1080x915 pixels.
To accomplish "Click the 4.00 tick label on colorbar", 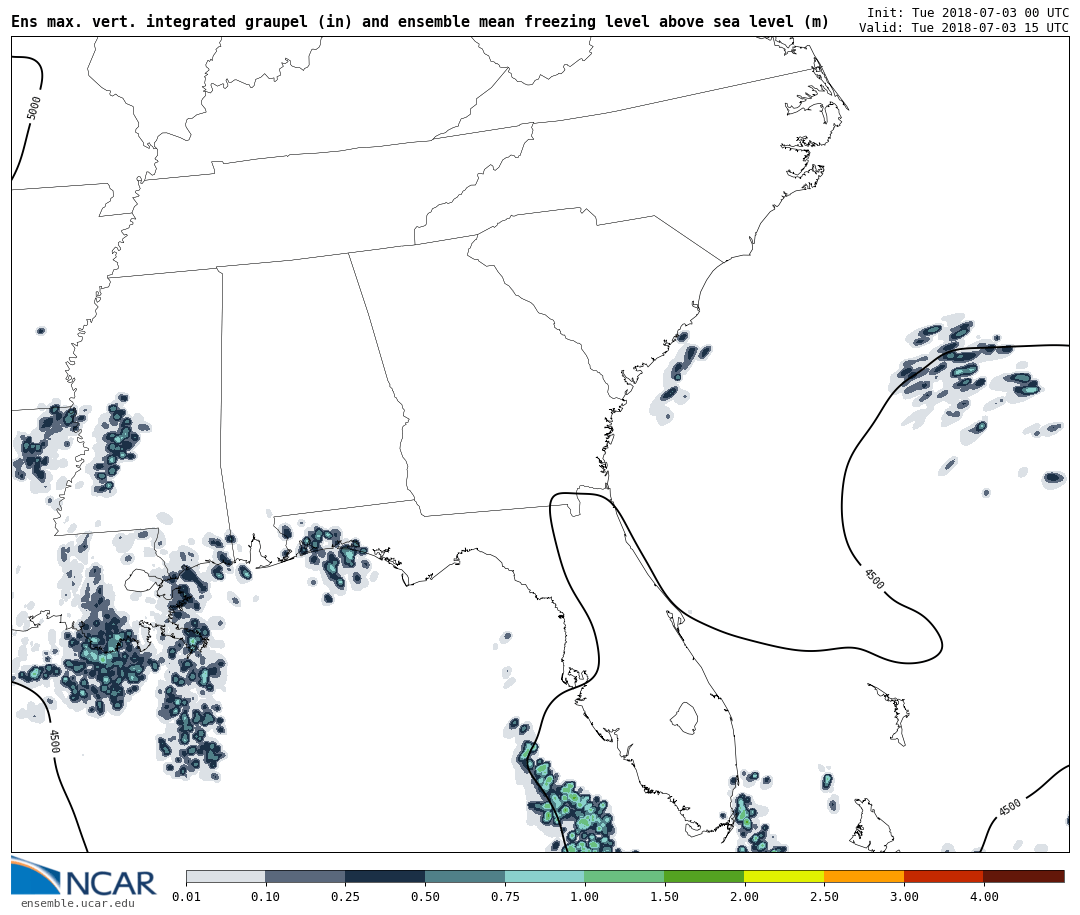I will (983, 897).
